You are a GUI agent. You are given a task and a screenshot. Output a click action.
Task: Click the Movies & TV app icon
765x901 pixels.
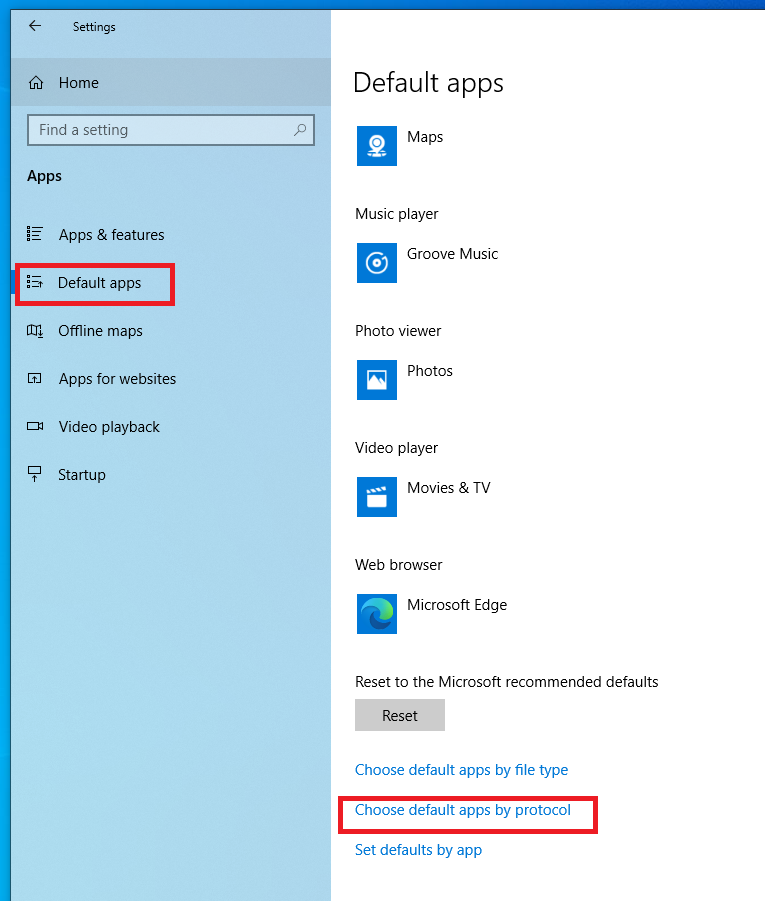[376, 497]
